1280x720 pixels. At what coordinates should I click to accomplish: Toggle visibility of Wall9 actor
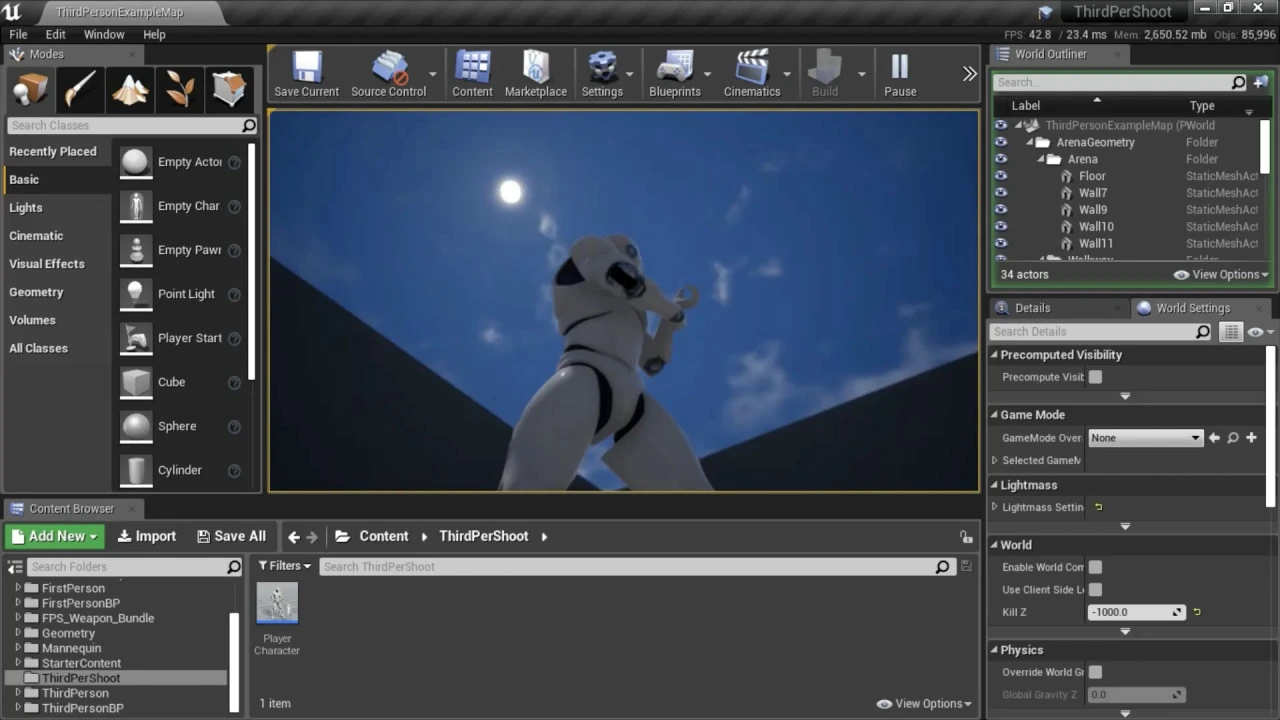pyautogui.click(x=1001, y=210)
